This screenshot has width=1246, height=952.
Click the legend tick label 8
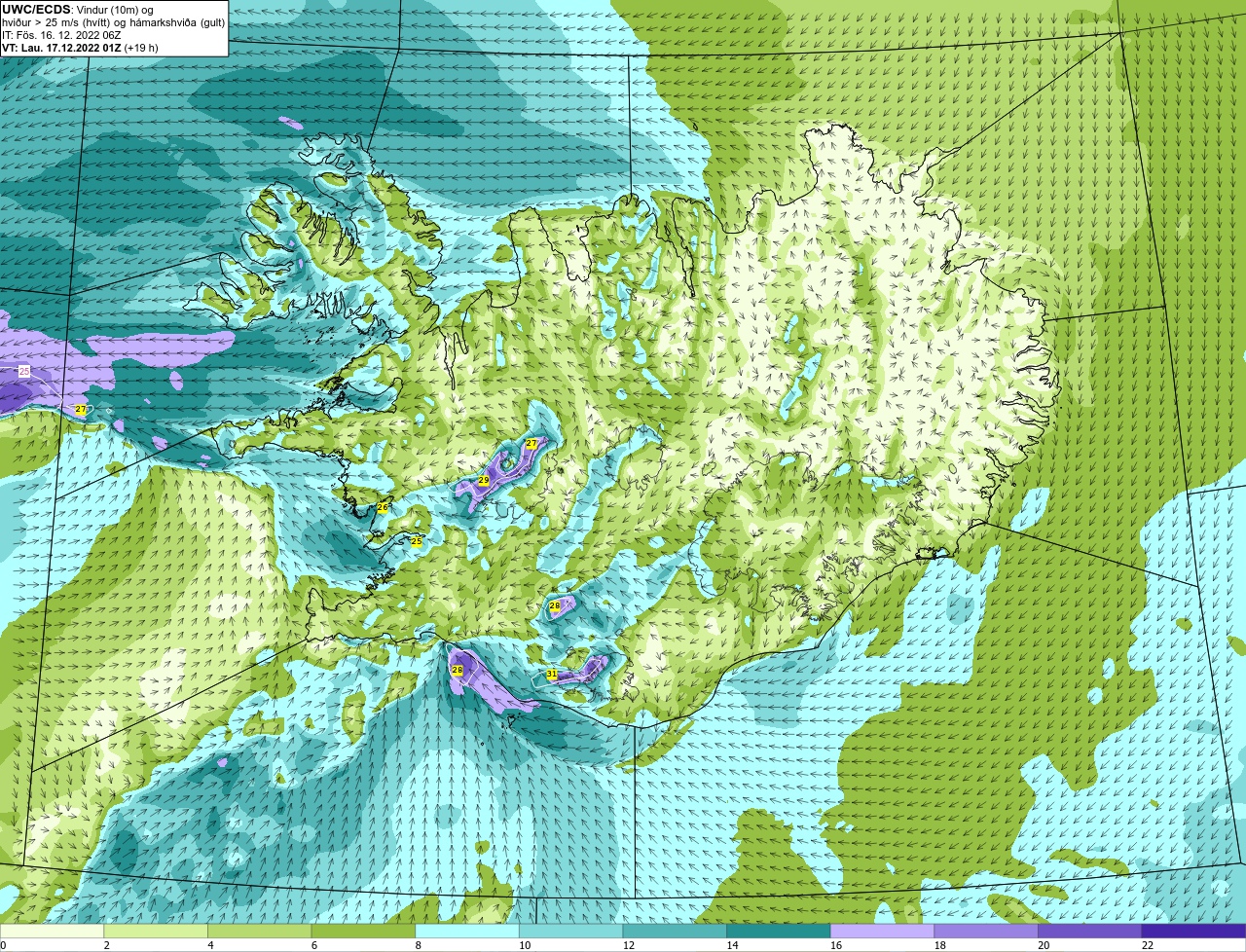[418, 945]
